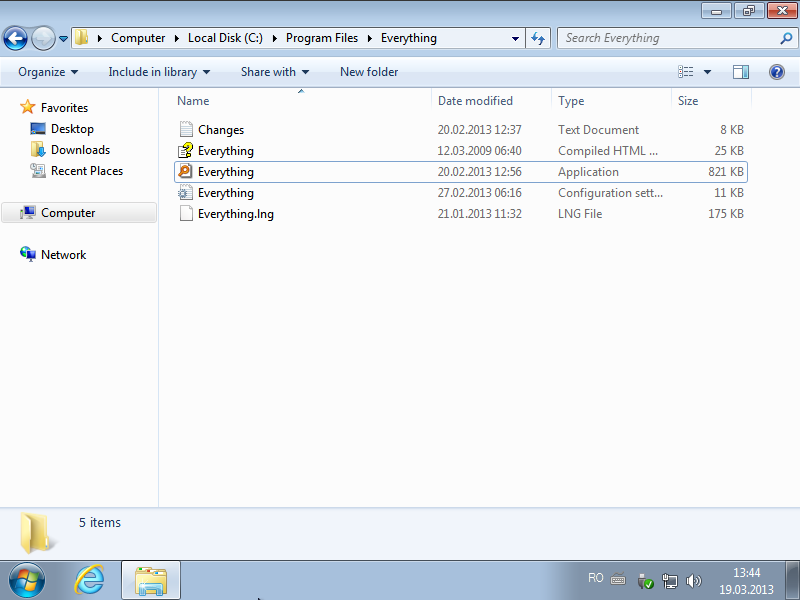This screenshot has height=600, width=800.
Task: Launch Internet Explorer from taskbar
Action: pos(89,580)
